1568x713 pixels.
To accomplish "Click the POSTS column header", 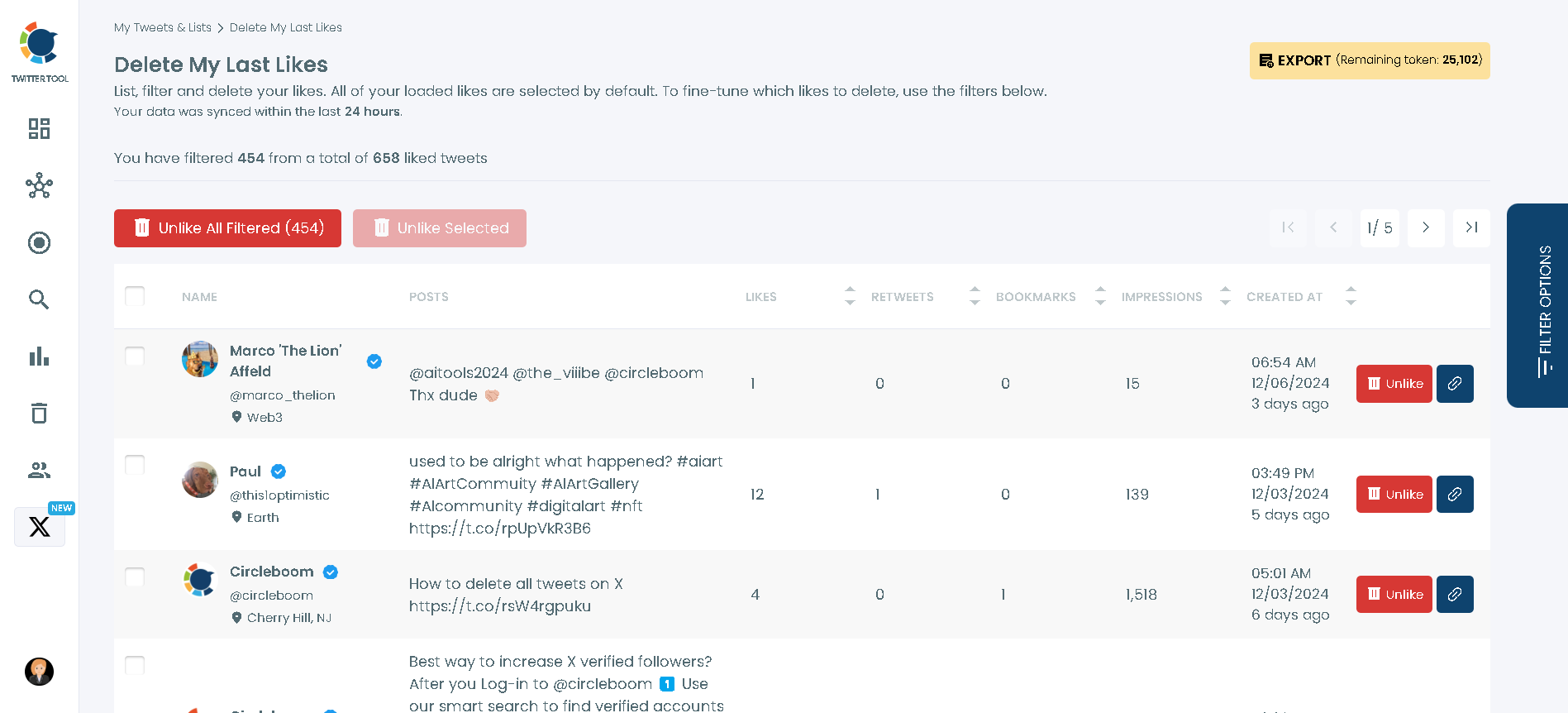I will pyautogui.click(x=429, y=297).
